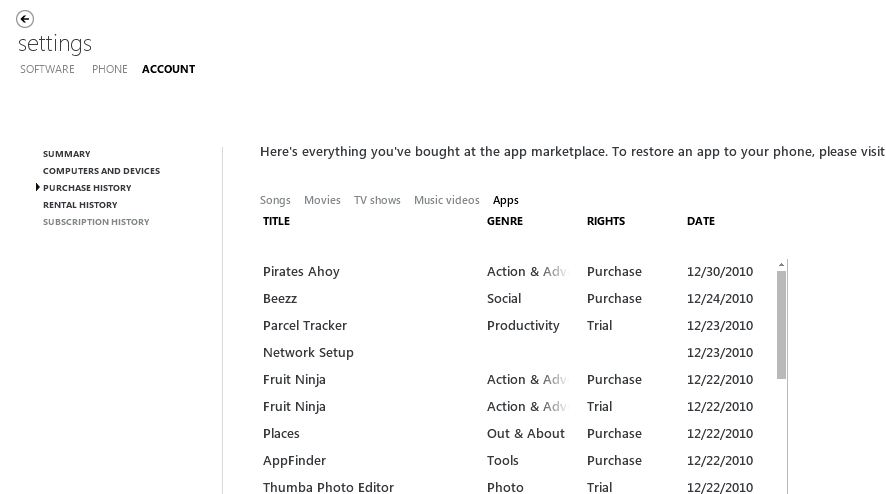Click the back arrow icon
This screenshot has height=494, width=886.
pyautogui.click(x=25, y=19)
